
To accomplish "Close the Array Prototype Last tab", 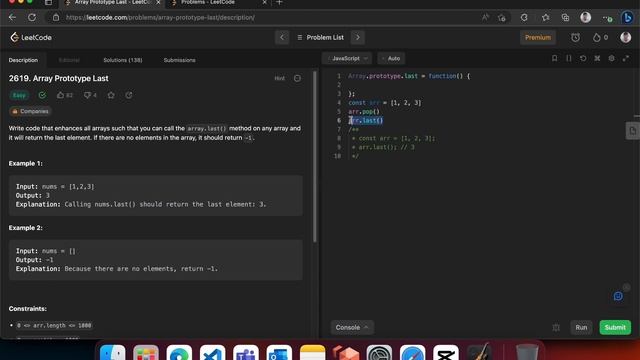I will point(158,2).
